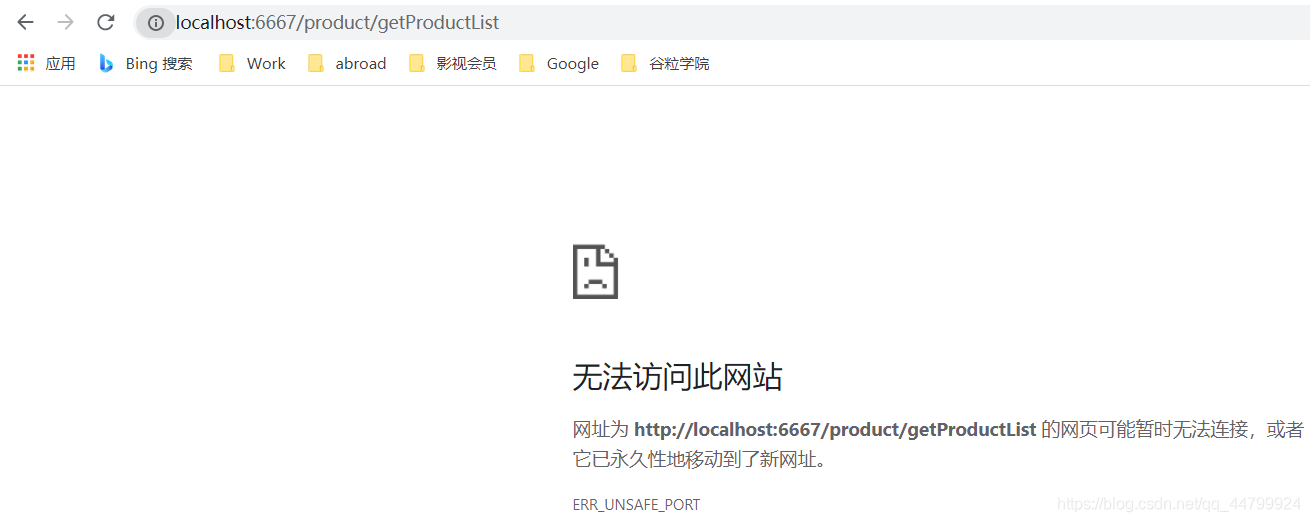Open the Google bookmarks folder
This screenshot has height=522, width=1310.
tap(572, 63)
